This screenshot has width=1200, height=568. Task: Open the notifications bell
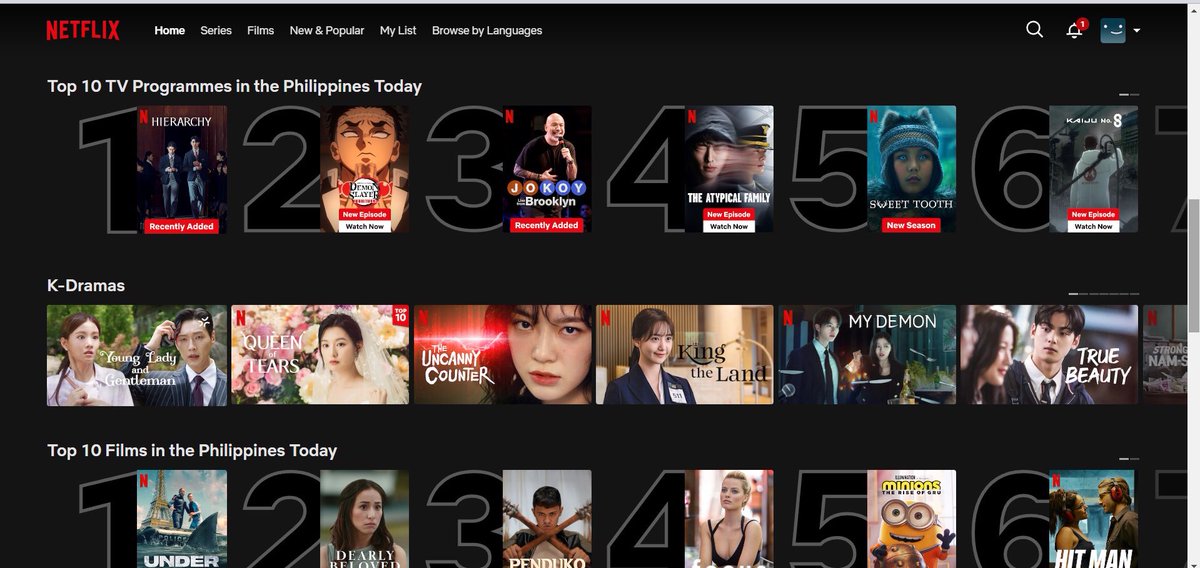click(1075, 30)
